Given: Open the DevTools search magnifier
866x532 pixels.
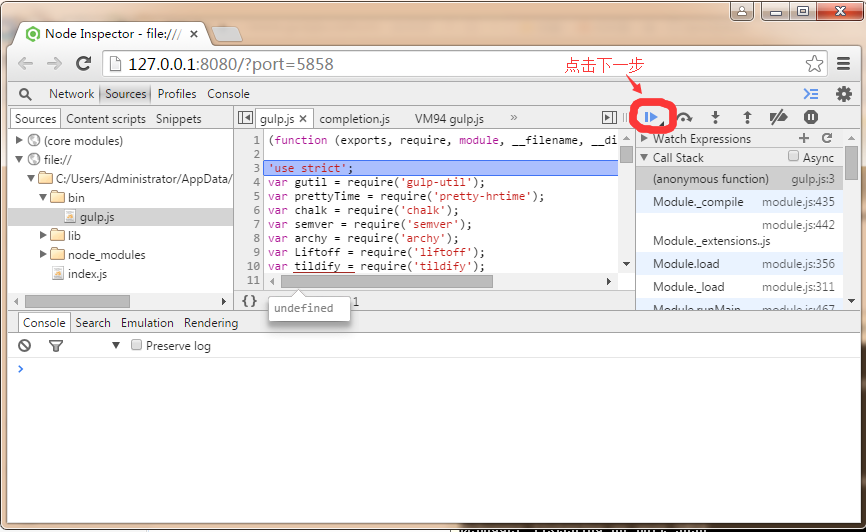Looking at the screenshot, I should [x=25, y=94].
